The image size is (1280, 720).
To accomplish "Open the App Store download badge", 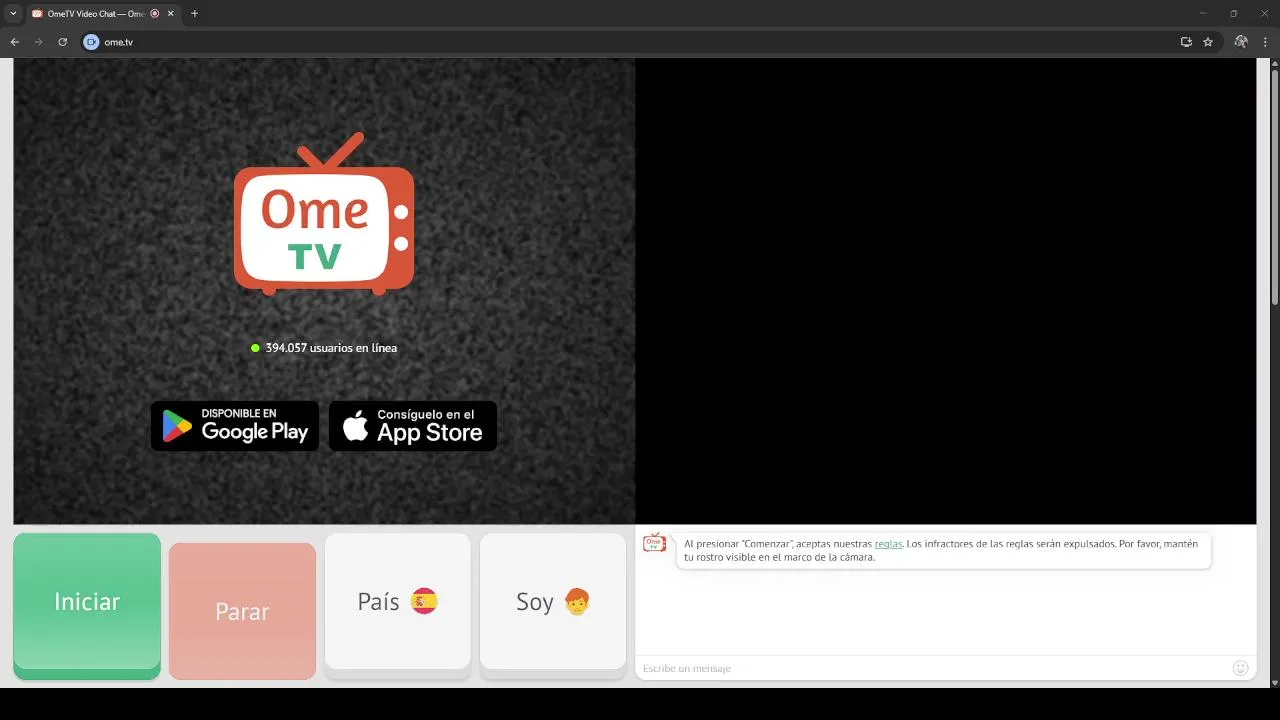I will [413, 426].
